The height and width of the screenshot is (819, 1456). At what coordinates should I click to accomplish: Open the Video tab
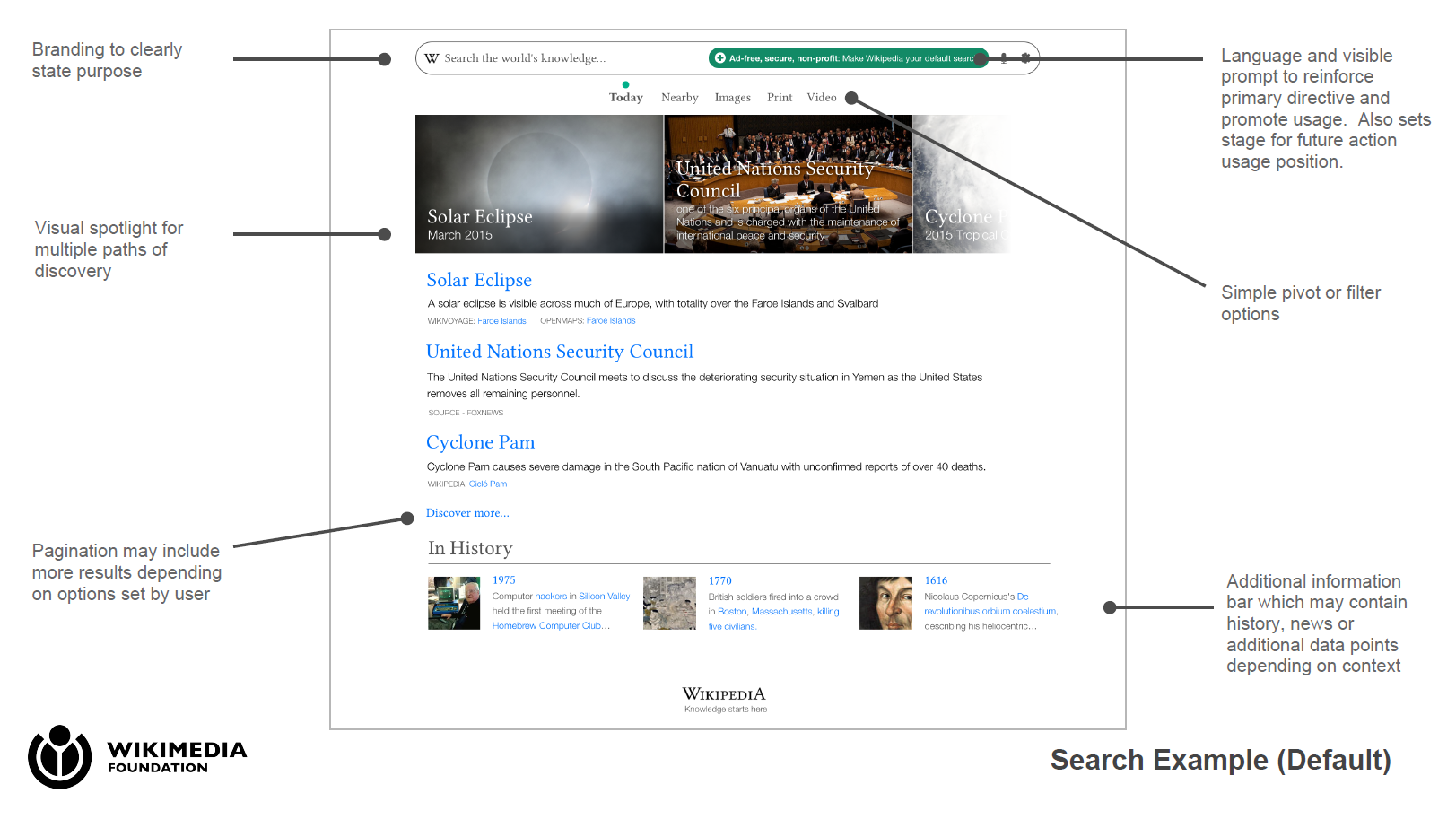pyautogui.click(x=822, y=98)
